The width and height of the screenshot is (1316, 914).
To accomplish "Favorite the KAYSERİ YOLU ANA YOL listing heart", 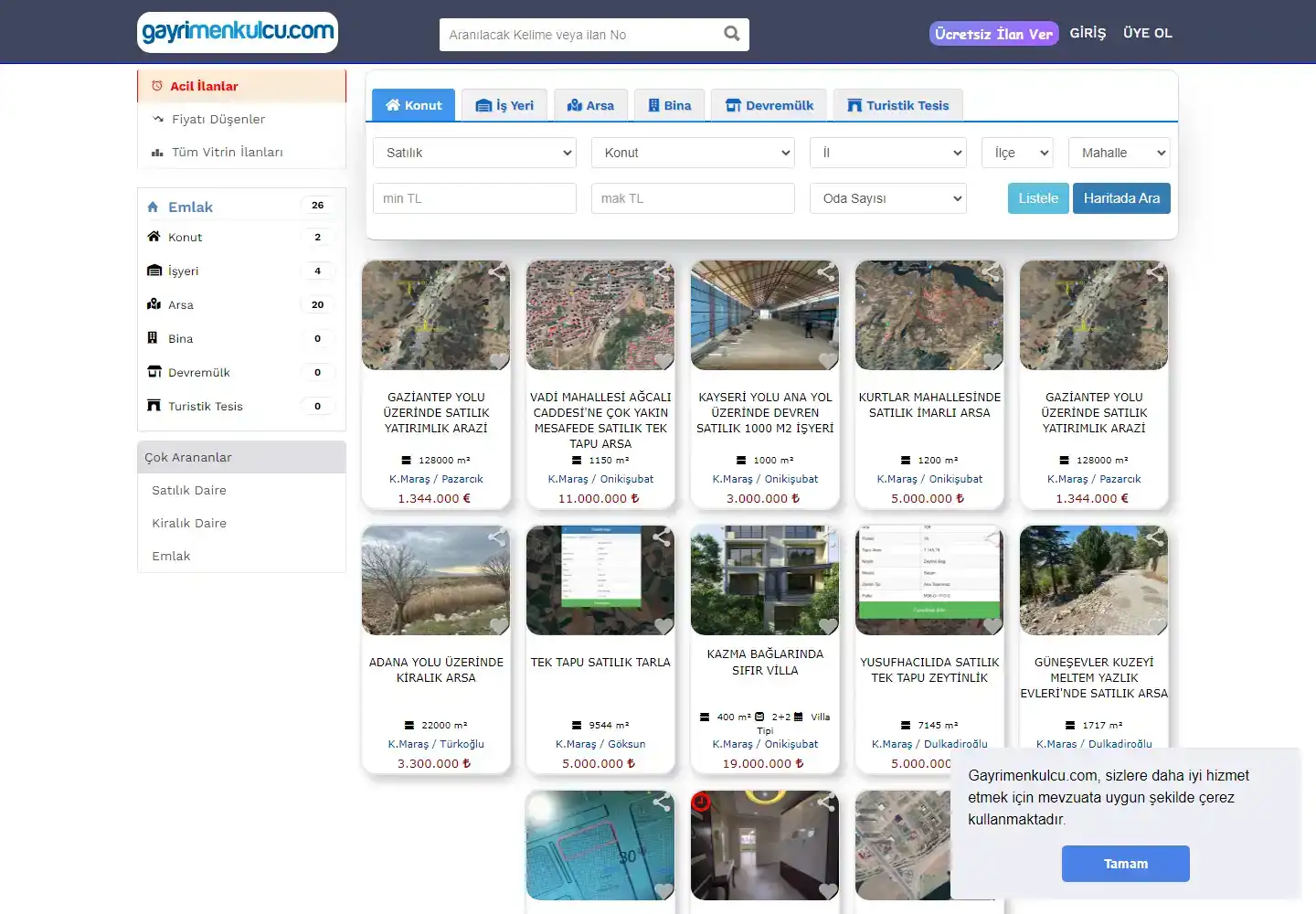I will [828, 360].
